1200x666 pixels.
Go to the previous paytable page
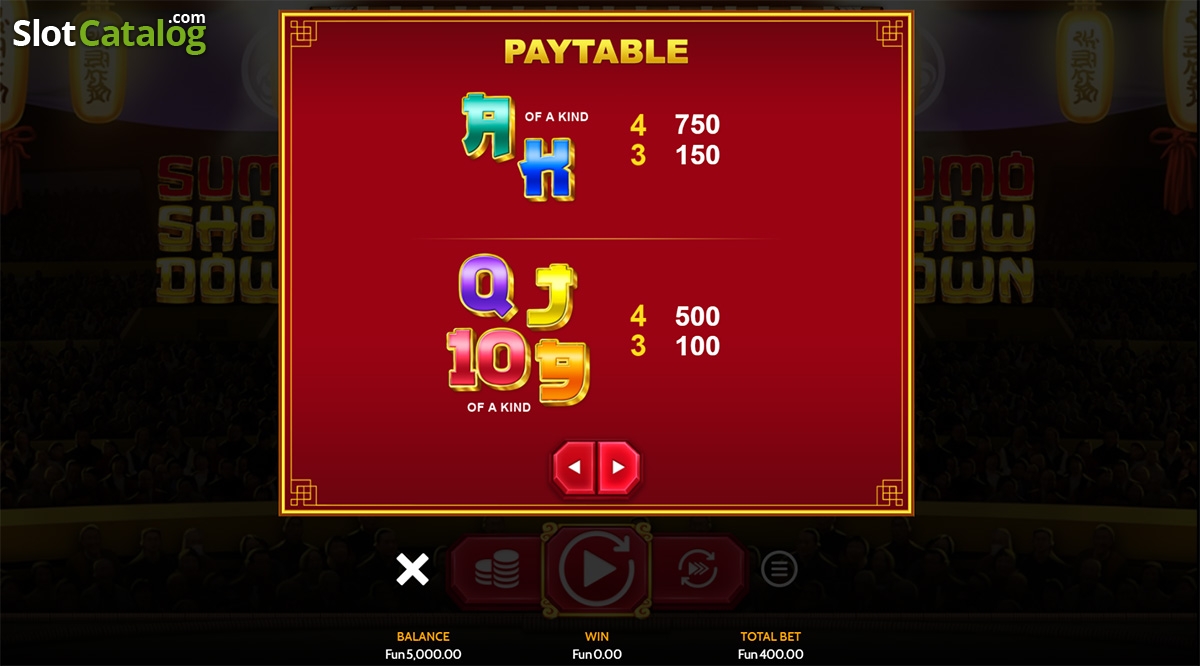[x=574, y=467]
